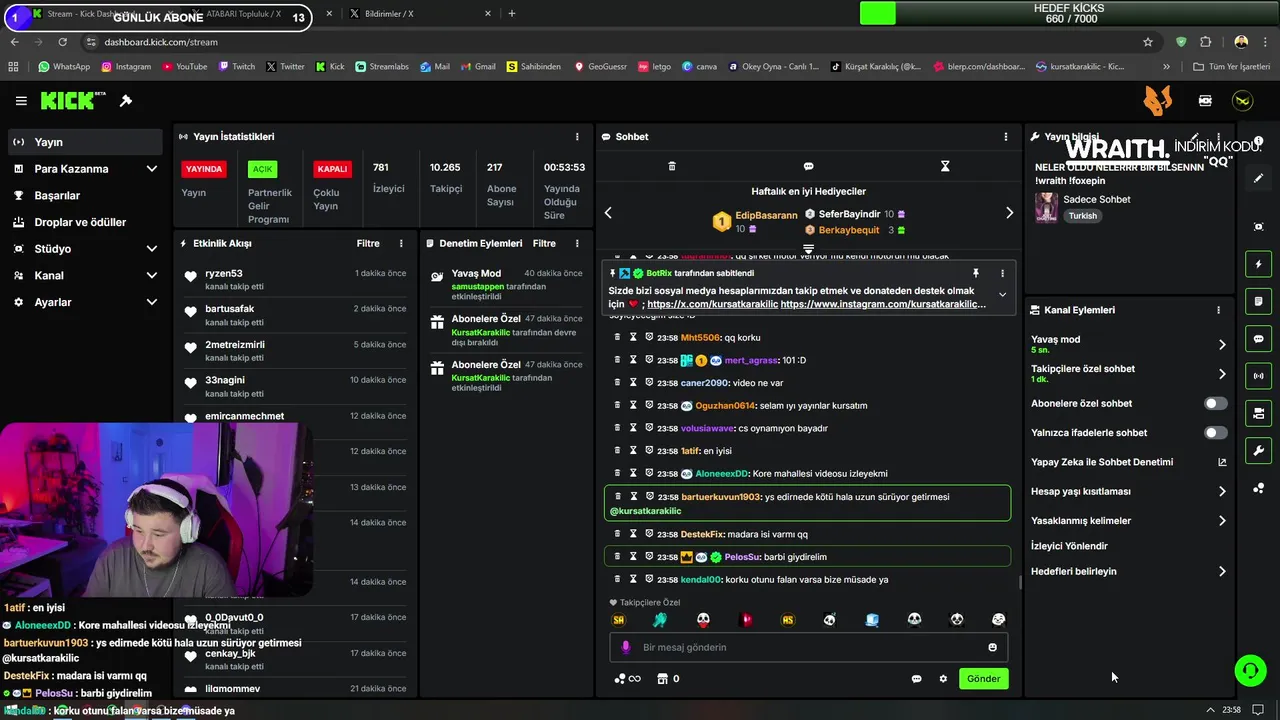Open AI chat moderation external link icon
The height and width of the screenshot is (720, 1280).
1222,462
